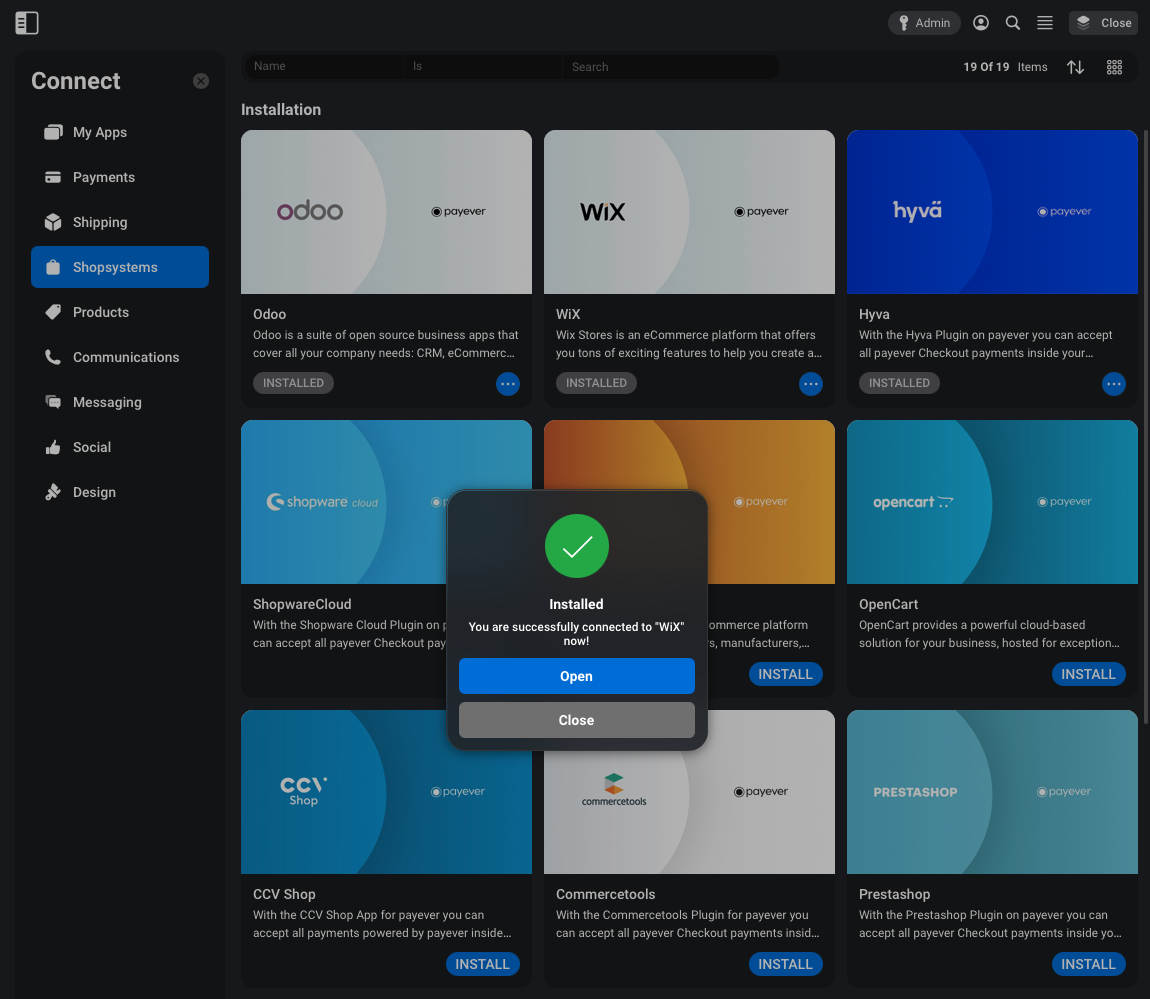The image size is (1150, 999).
Task: Click the Hyva card description text
Action: (986, 344)
